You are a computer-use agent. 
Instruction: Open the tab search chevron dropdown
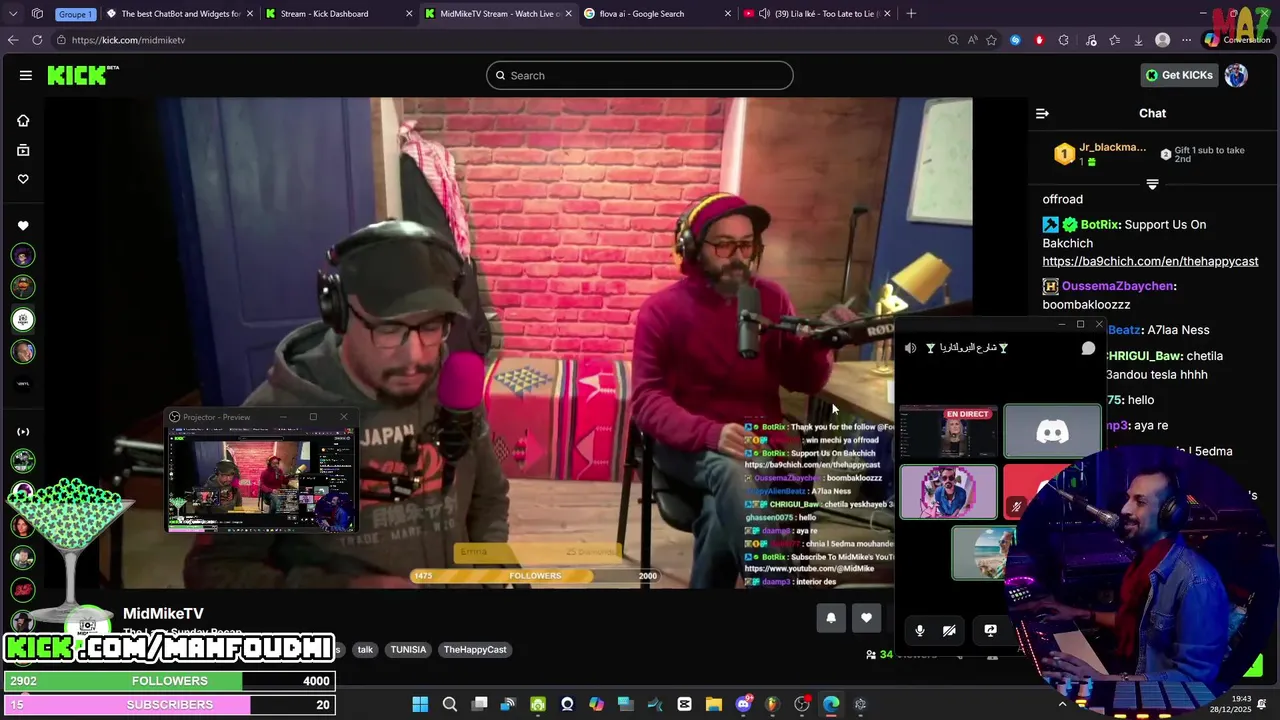[x=13, y=14]
